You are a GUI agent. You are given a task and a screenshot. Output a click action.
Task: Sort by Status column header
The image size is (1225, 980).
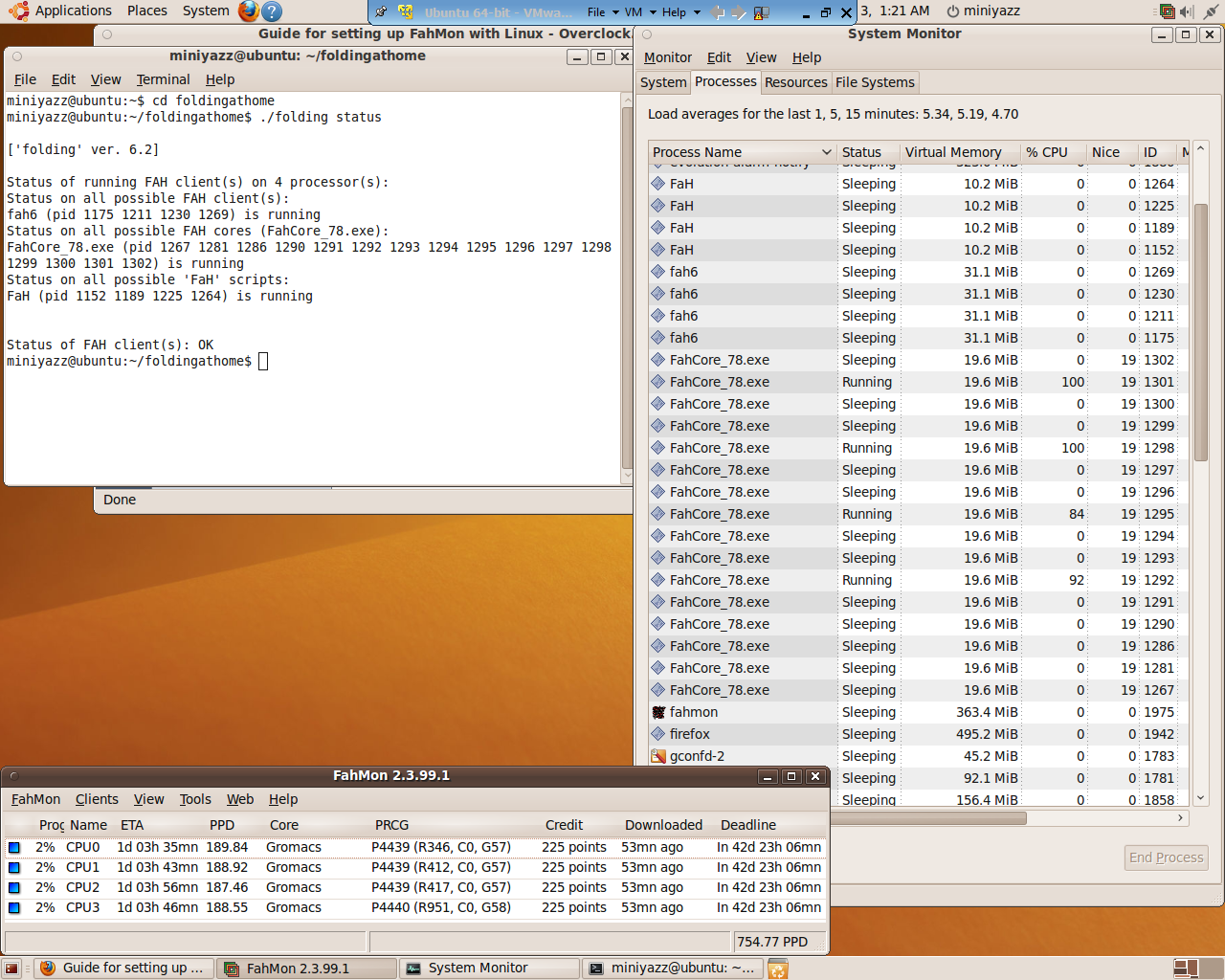(868, 152)
